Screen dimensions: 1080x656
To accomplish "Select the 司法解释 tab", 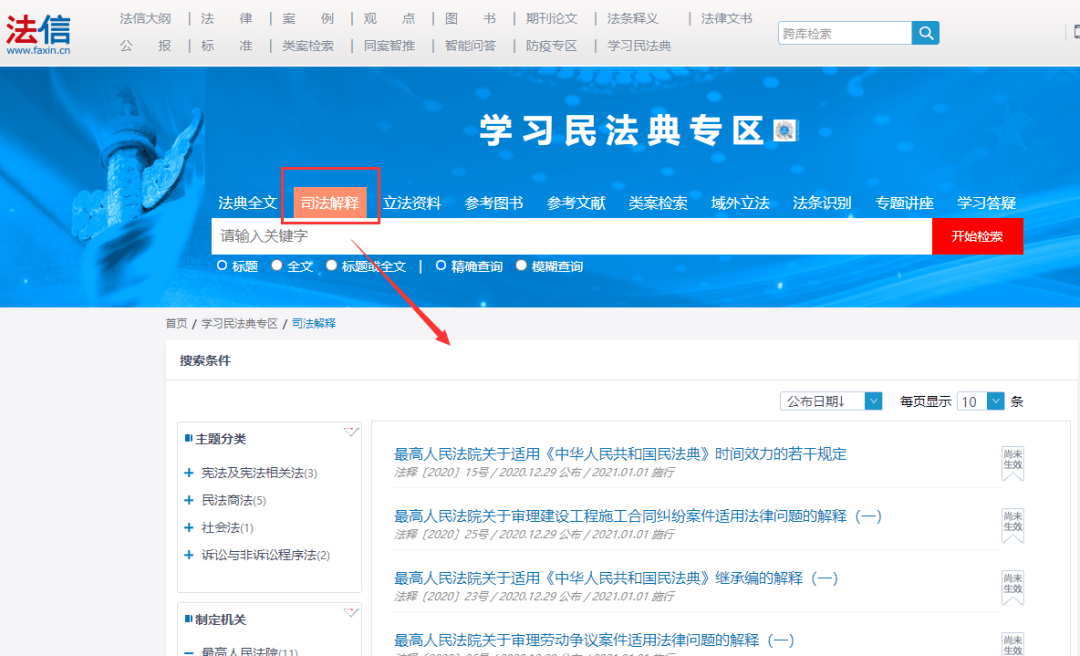I will [x=330, y=203].
